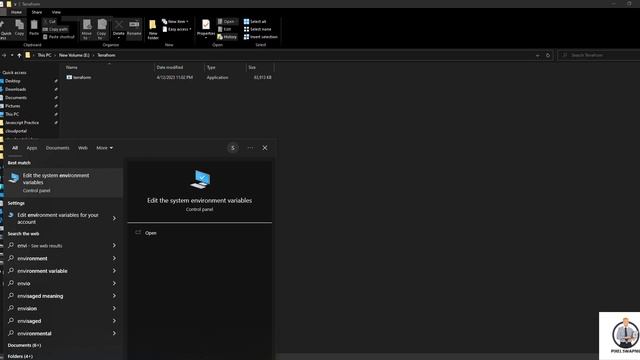Open best match Edit the system environment variables
The width and height of the screenshot is (640, 360).
pyautogui.click(x=64, y=182)
